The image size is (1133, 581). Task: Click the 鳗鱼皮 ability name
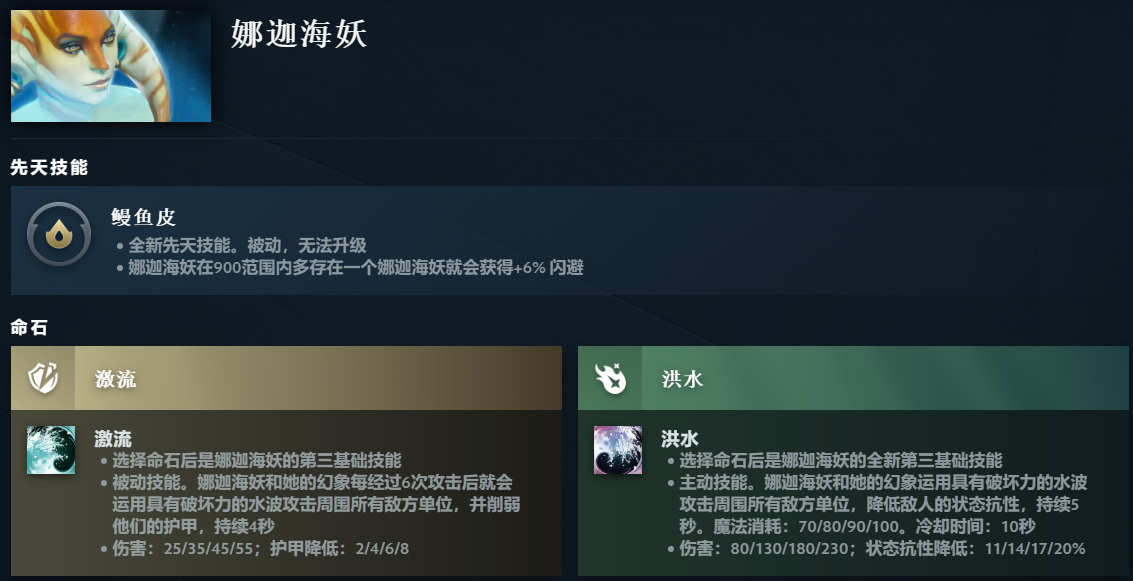pos(144,217)
